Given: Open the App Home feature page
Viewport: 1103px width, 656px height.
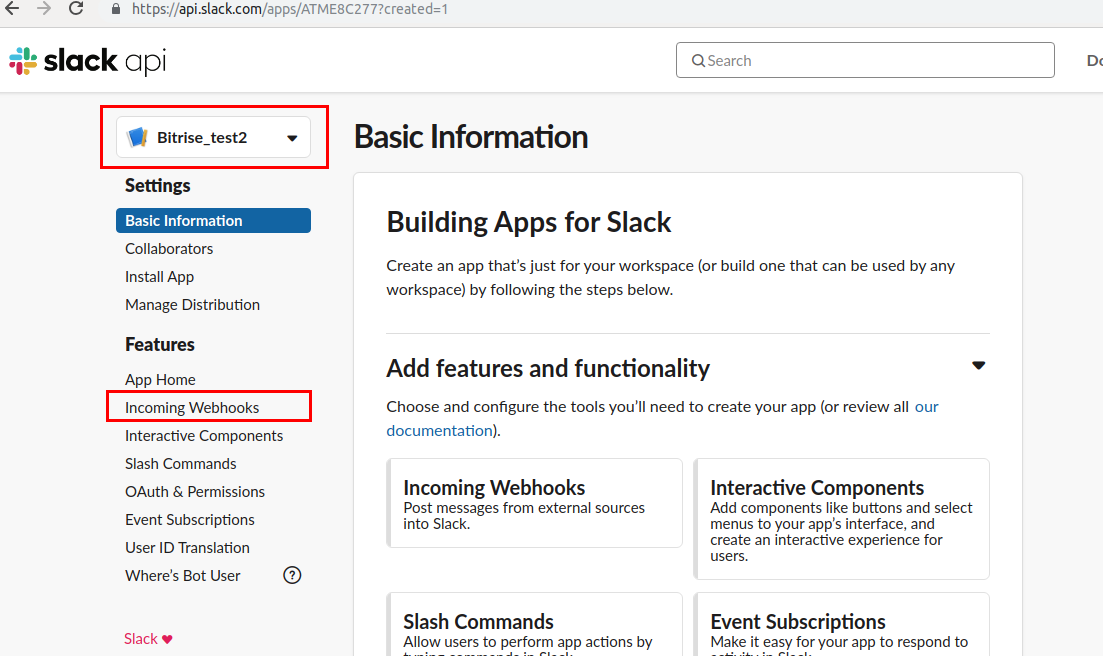Looking at the screenshot, I should pyautogui.click(x=160, y=380).
